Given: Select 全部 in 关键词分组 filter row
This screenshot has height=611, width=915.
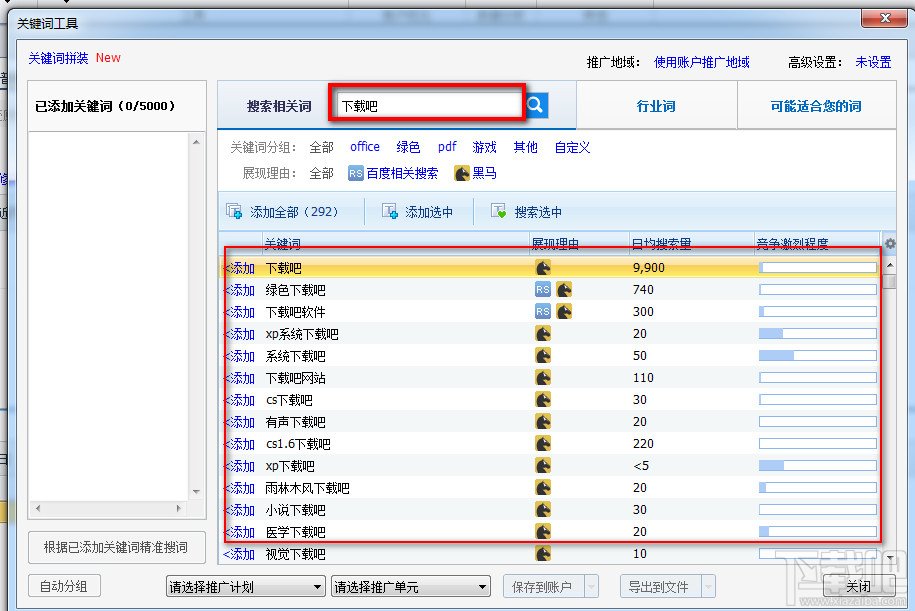Looking at the screenshot, I should tap(321, 147).
